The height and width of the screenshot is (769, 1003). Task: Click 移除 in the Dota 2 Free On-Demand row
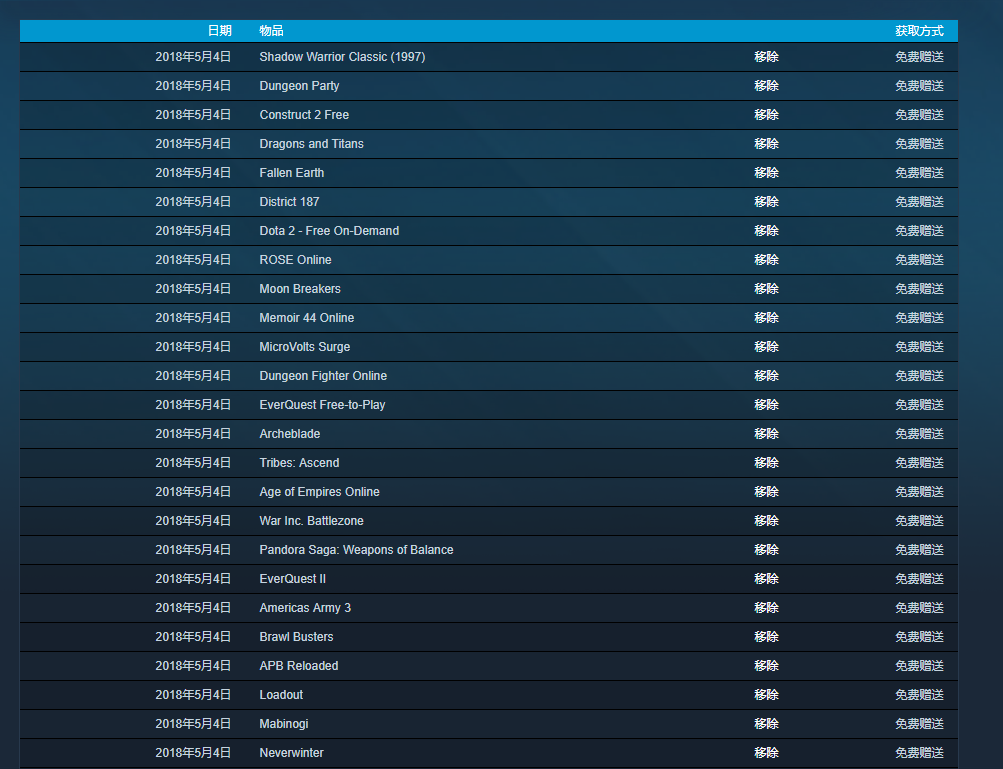coord(766,231)
